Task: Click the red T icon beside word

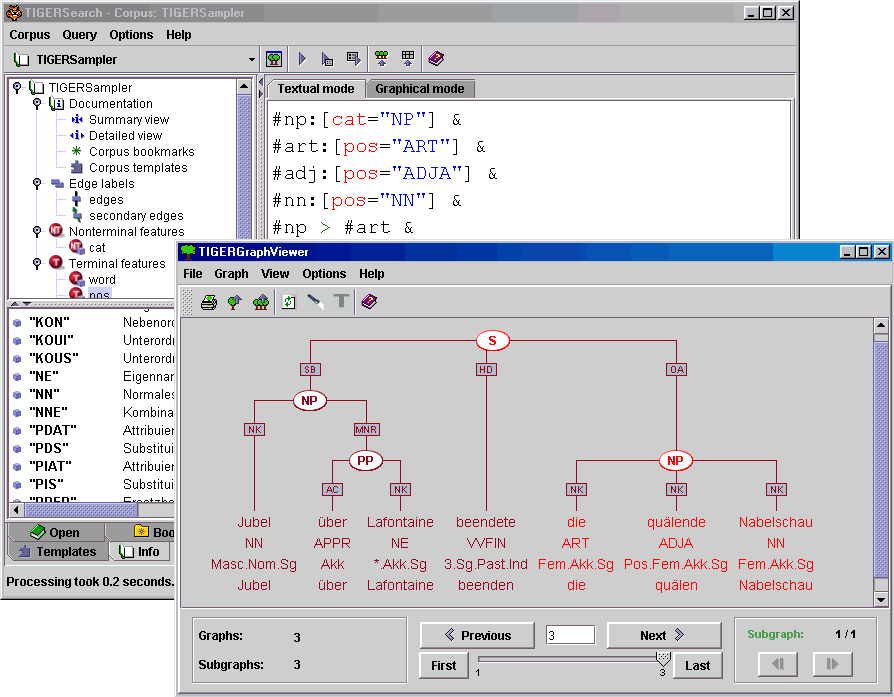Action: (x=76, y=279)
